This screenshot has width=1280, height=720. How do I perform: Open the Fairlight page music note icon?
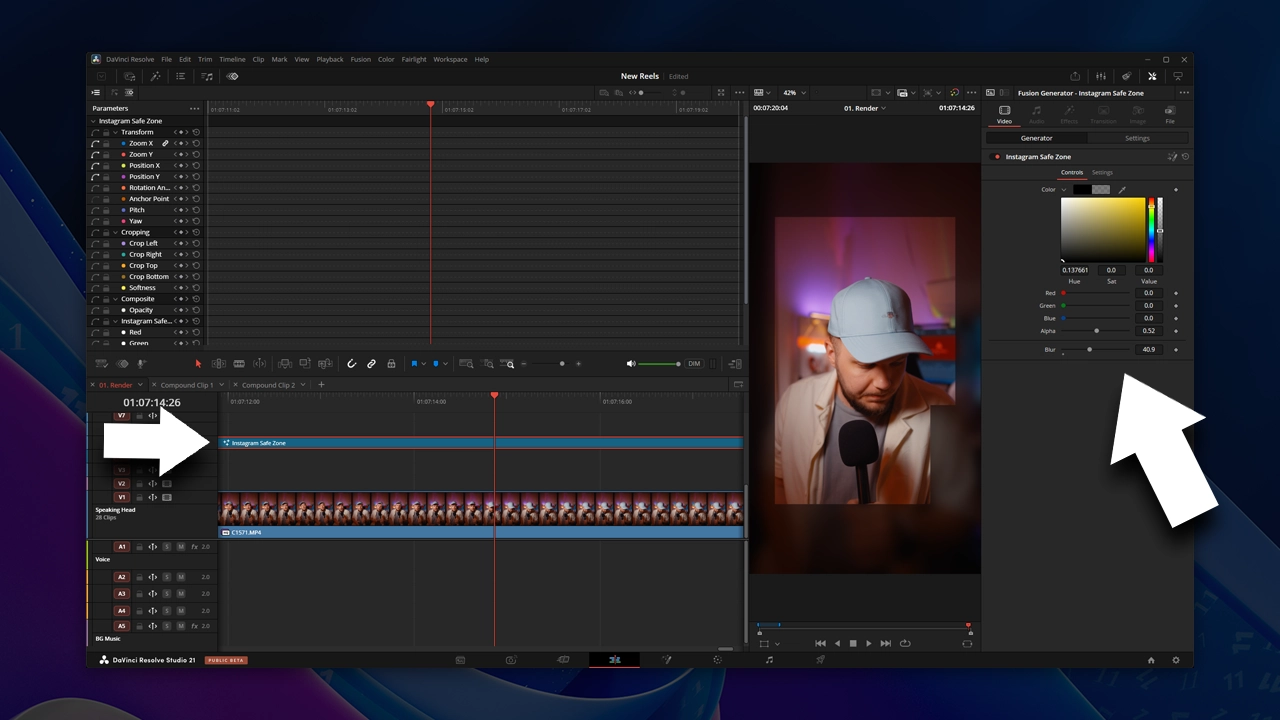click(769, 660)
